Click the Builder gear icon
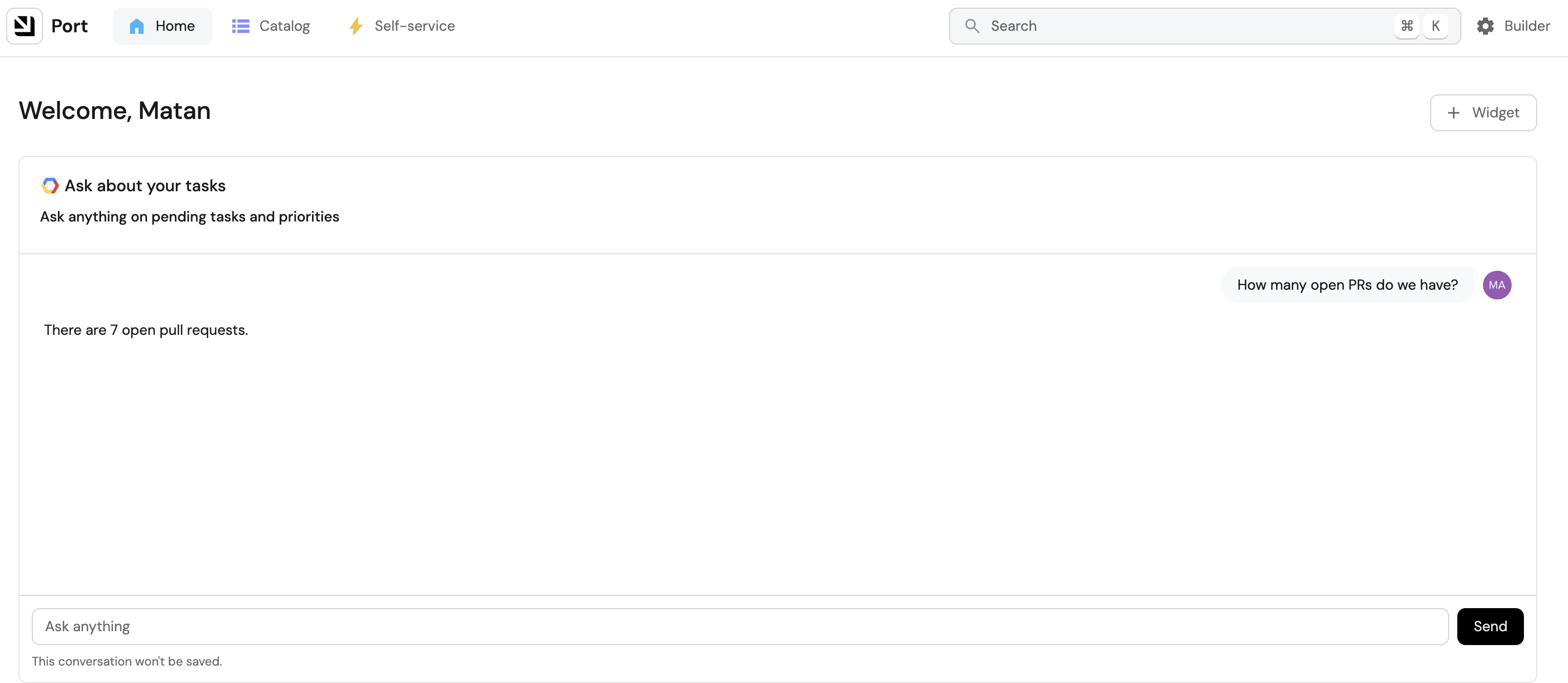Screen dimensions: 1568x683 1485,26
